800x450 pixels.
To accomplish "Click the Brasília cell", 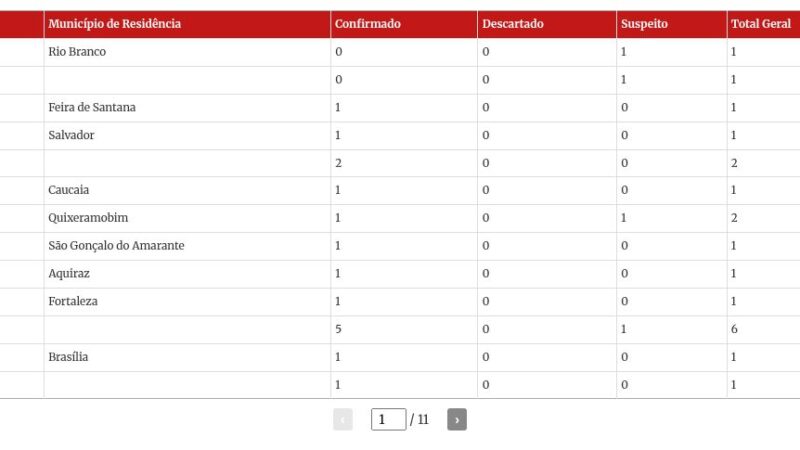I will pyautogui.click(x=68, y=357).
